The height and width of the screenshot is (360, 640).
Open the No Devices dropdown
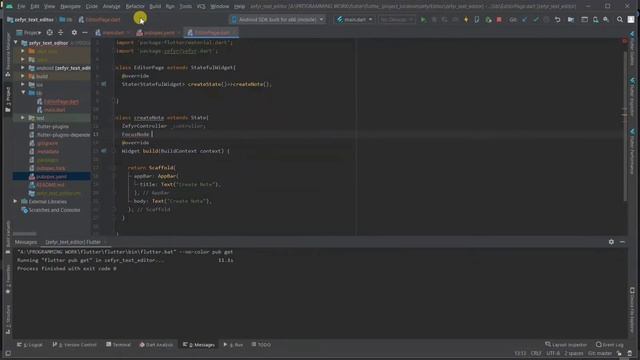(x=397, y=20)
